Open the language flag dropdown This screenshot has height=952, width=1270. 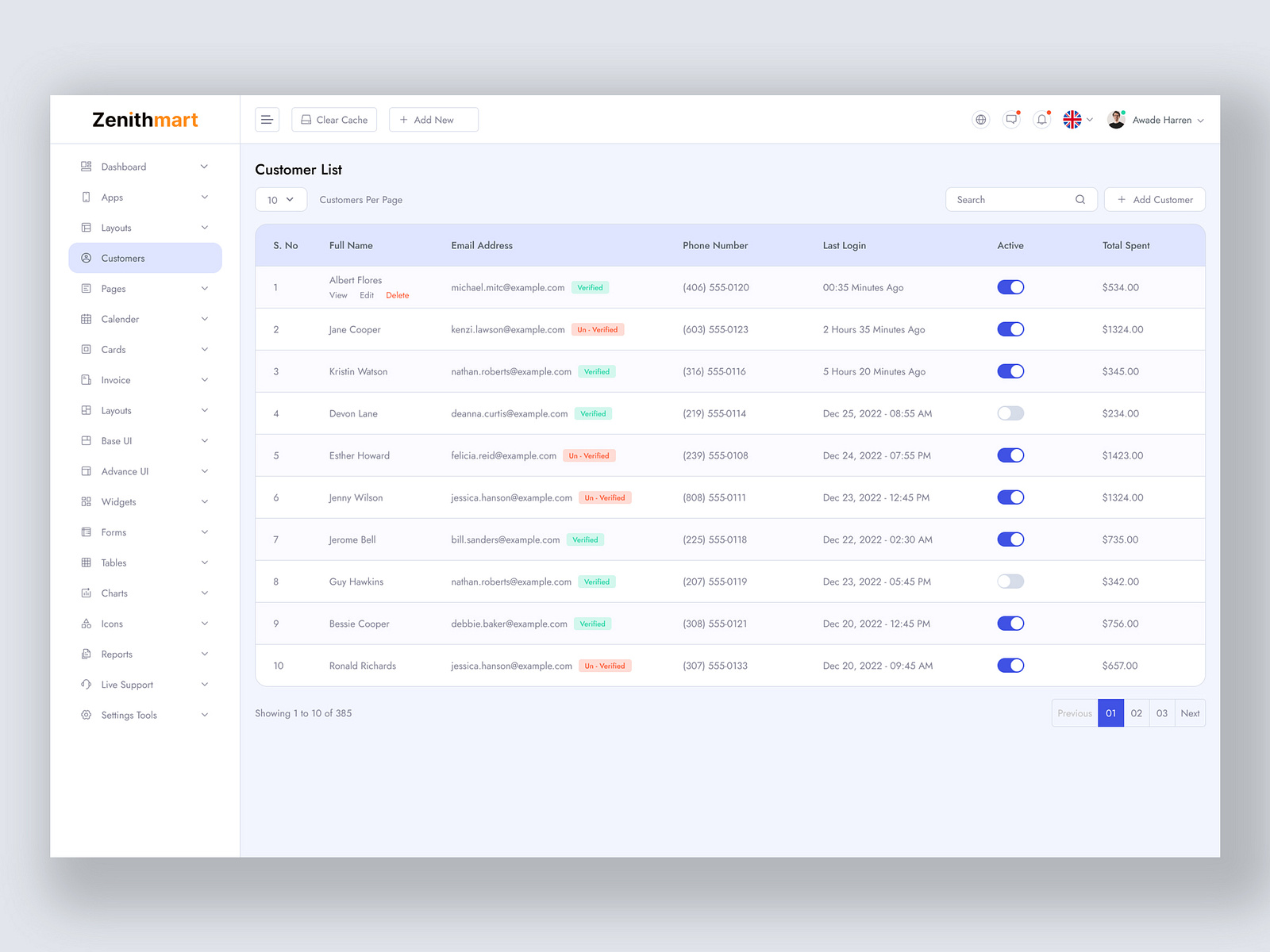tap(1077, 119)
